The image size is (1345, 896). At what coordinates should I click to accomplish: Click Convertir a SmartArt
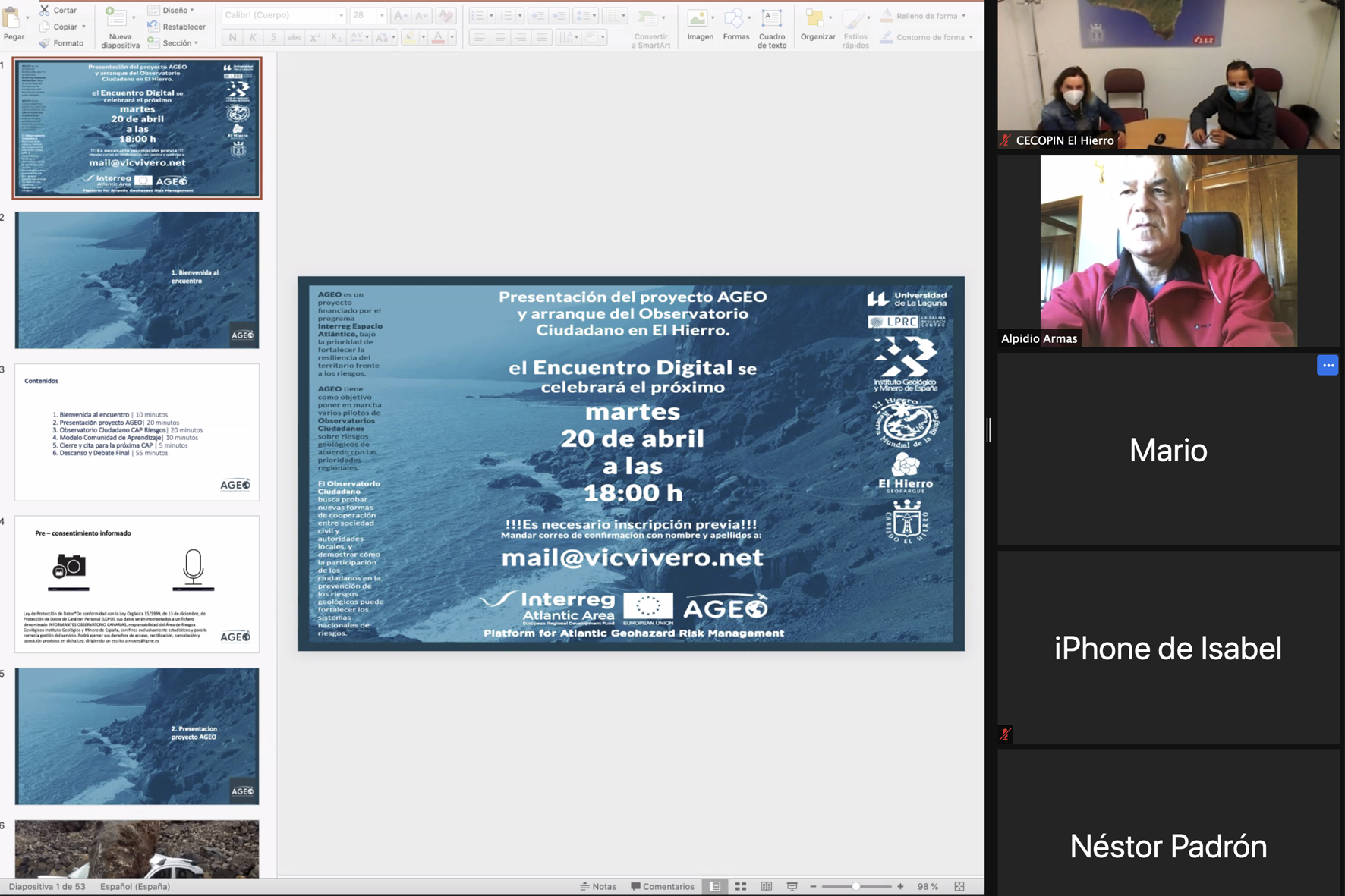[x=650, y=29]
